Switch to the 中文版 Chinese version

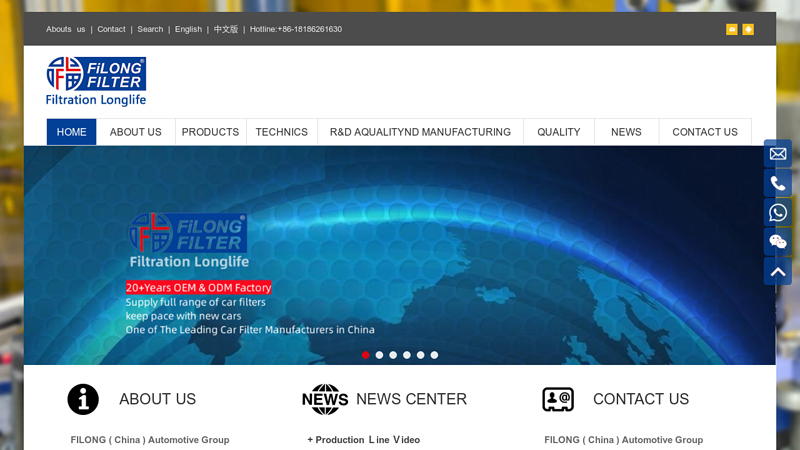click(x=226, y=30)
